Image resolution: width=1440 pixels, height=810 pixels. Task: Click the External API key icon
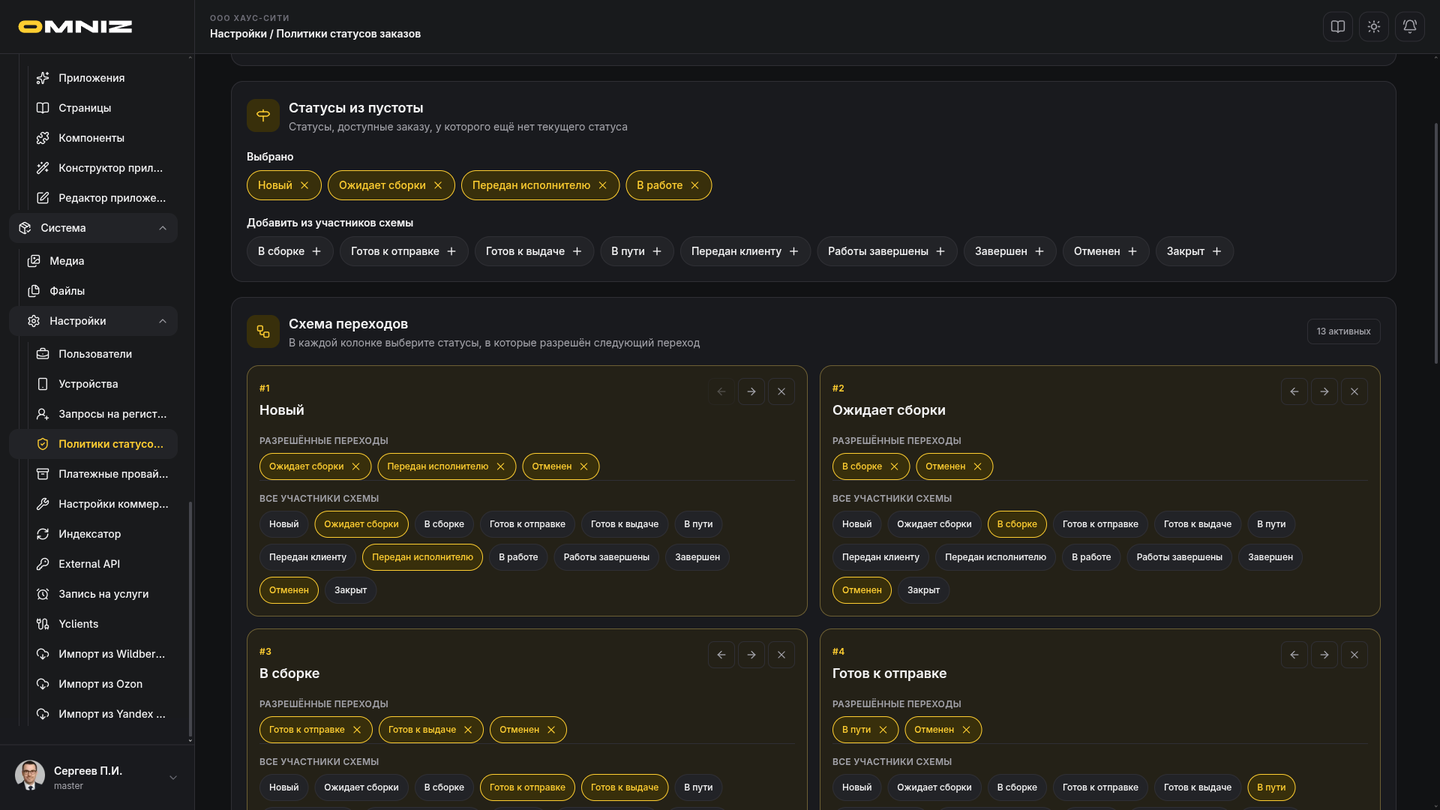coord(43,564)
